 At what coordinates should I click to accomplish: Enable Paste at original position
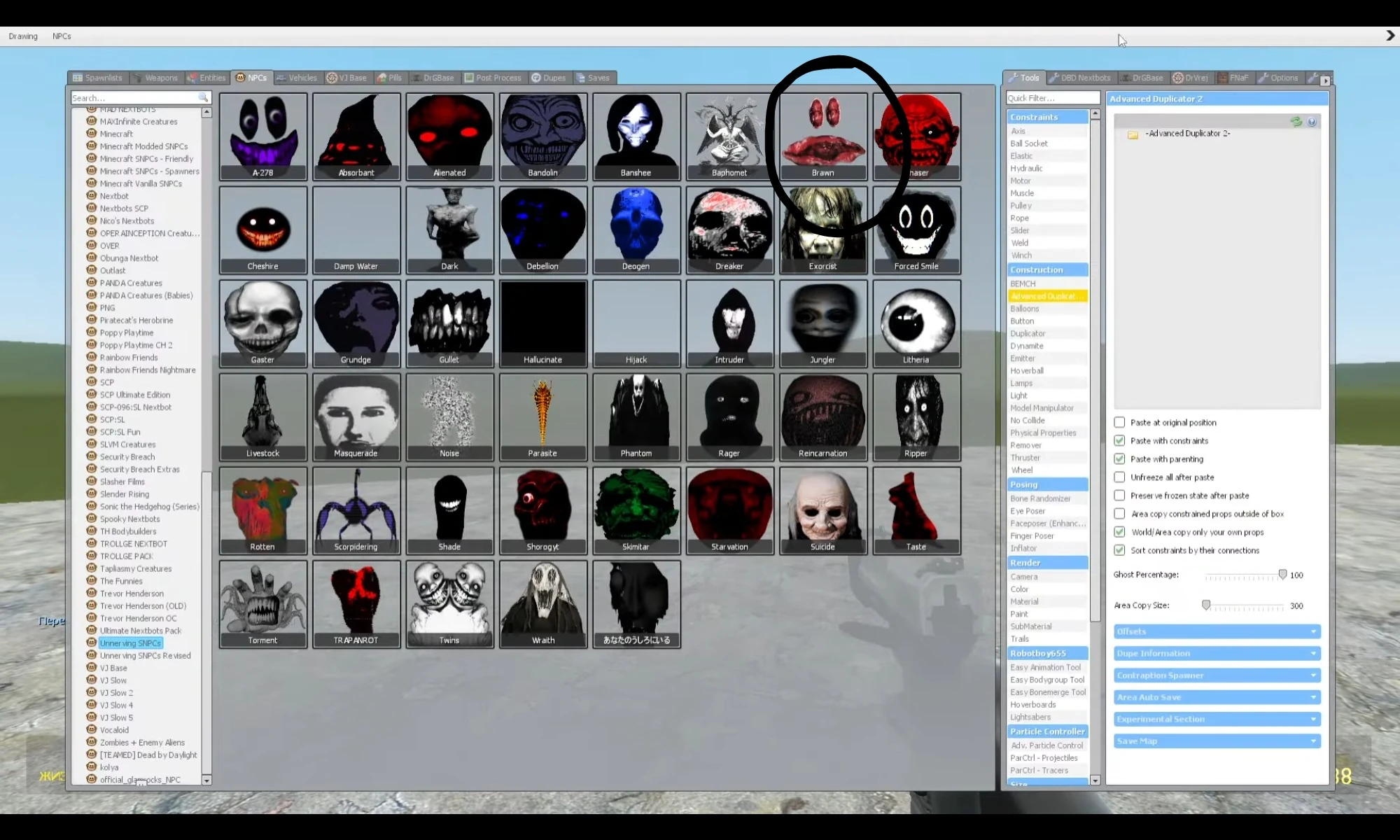point(1120,422)
